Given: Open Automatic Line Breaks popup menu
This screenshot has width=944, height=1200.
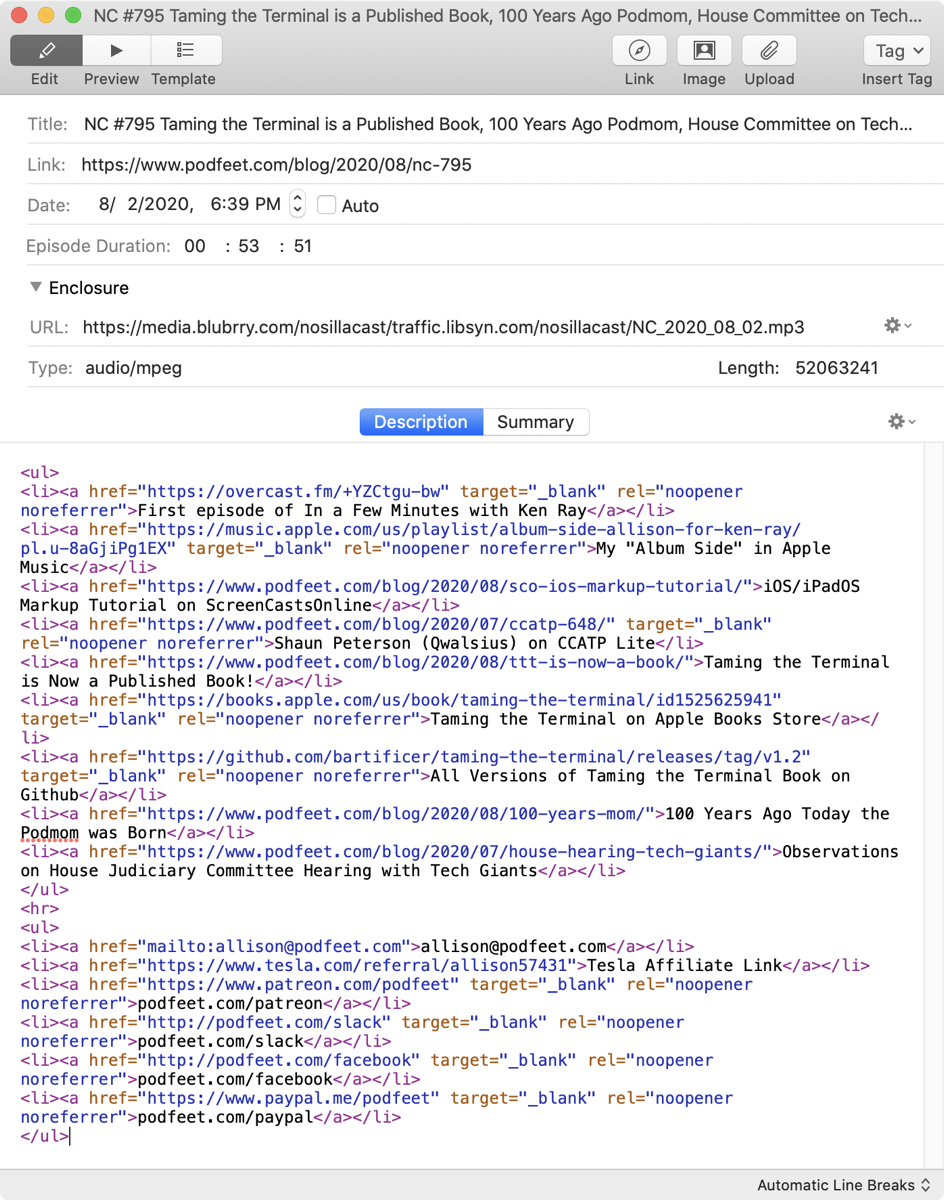Looking at the screenshot, I should 843,1185.
